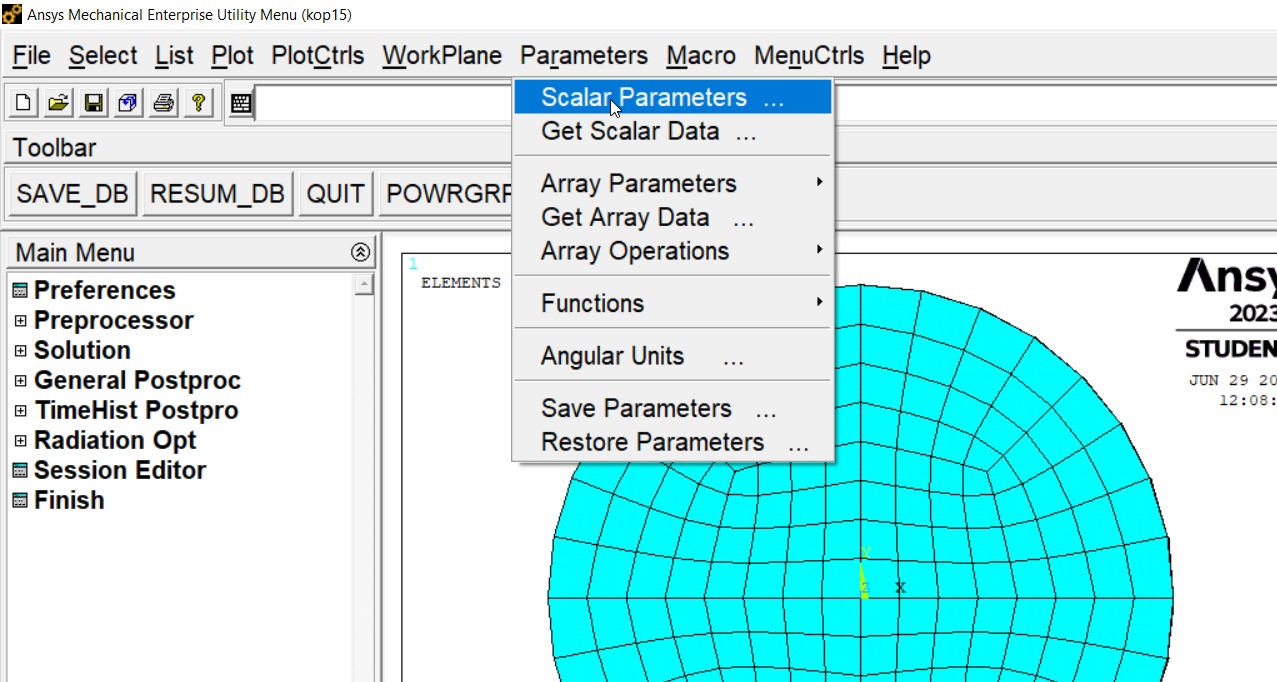Viewport: 1277px width, 682px height.
Task: Choose Save Parameters from the menu
Action: (x=673, y=409)
